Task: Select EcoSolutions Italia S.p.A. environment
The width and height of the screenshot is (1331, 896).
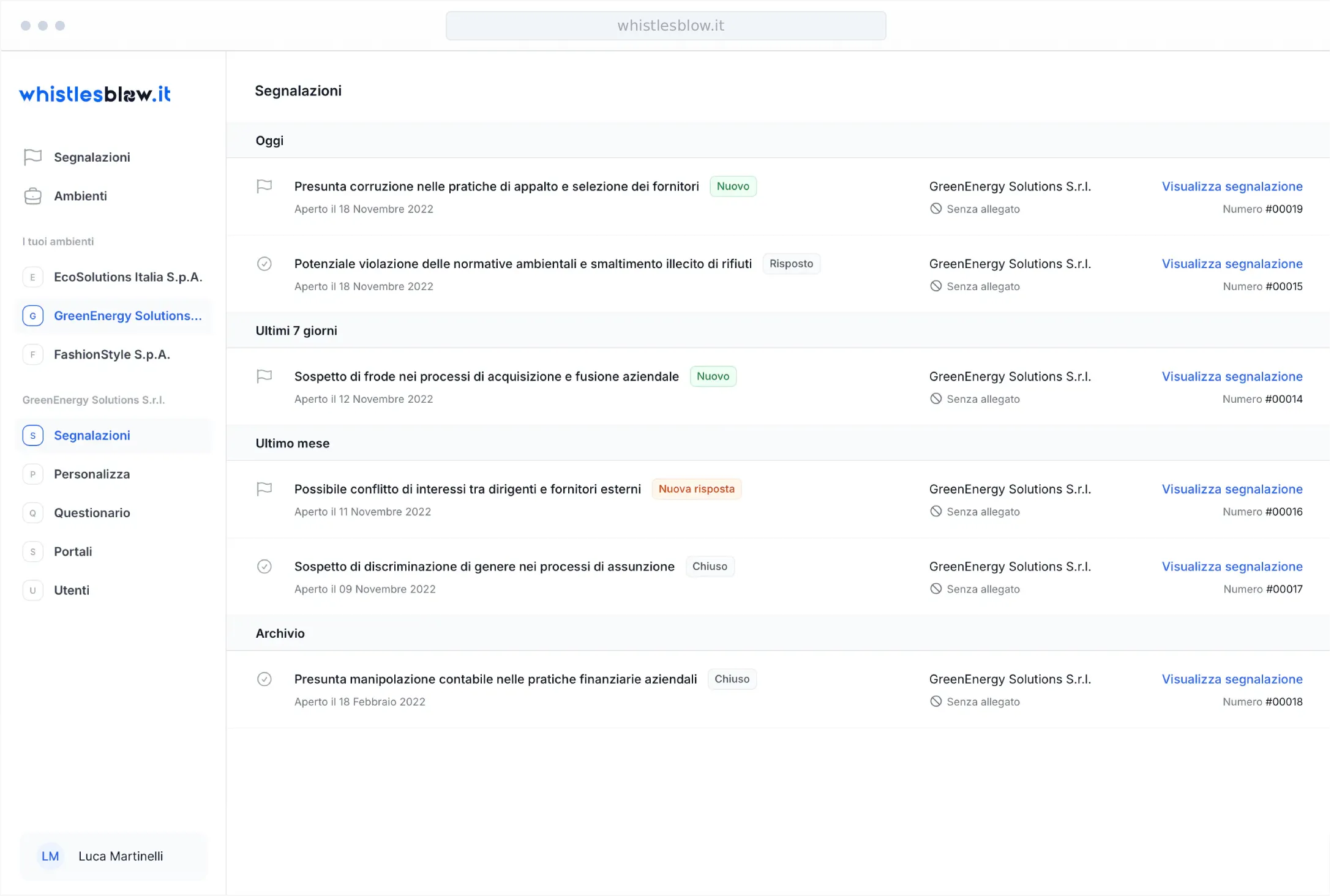Action: click(127, 277)
